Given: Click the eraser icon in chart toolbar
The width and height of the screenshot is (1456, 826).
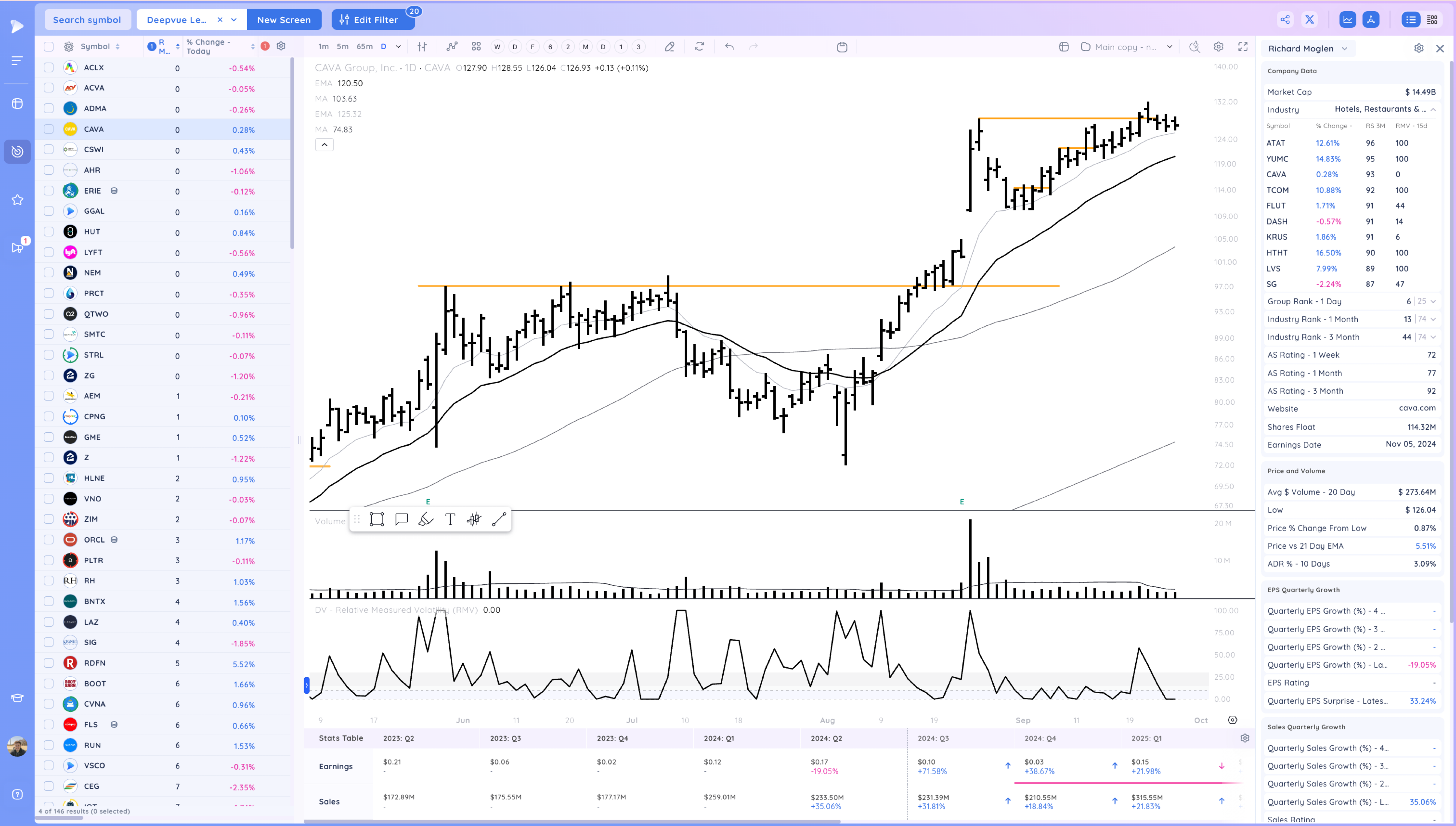Looking at the screenshot, I should pyautogui.click(x=669, y=47).
